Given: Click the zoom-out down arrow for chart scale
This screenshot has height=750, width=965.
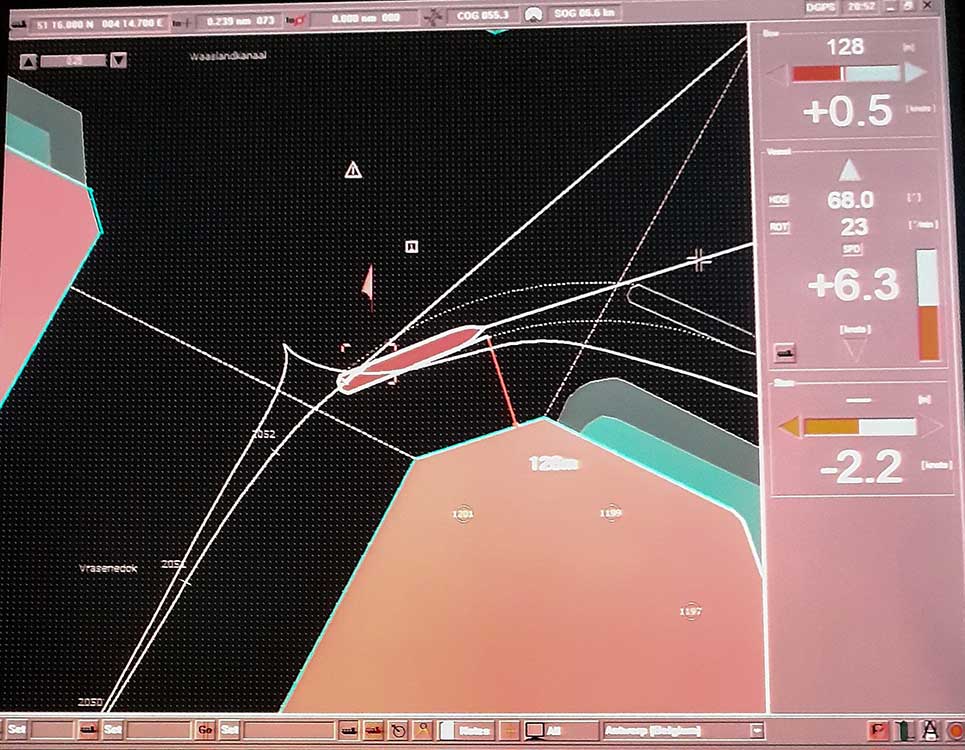Looking at the screenshot, I should click(119, 61).
